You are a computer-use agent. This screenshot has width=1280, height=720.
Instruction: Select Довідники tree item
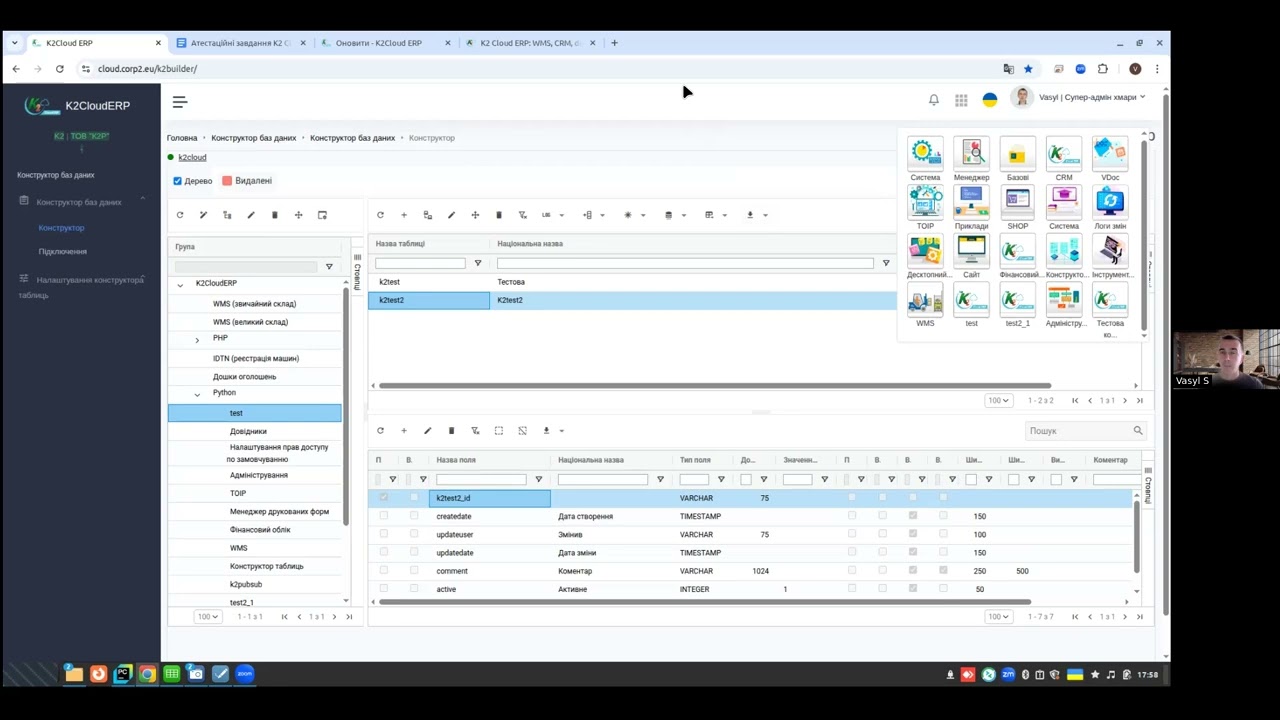point(248,431)
